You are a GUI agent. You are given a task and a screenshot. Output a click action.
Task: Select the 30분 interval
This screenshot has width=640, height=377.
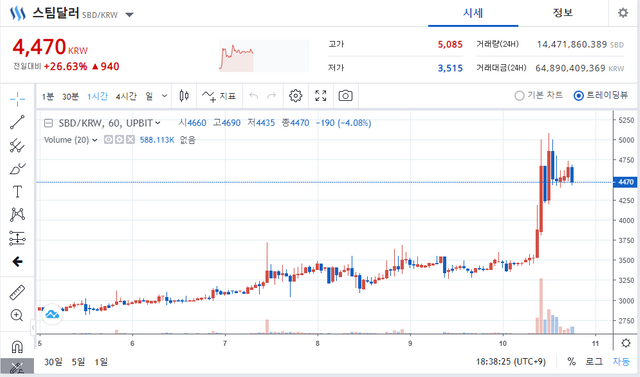tap(70, 96)
